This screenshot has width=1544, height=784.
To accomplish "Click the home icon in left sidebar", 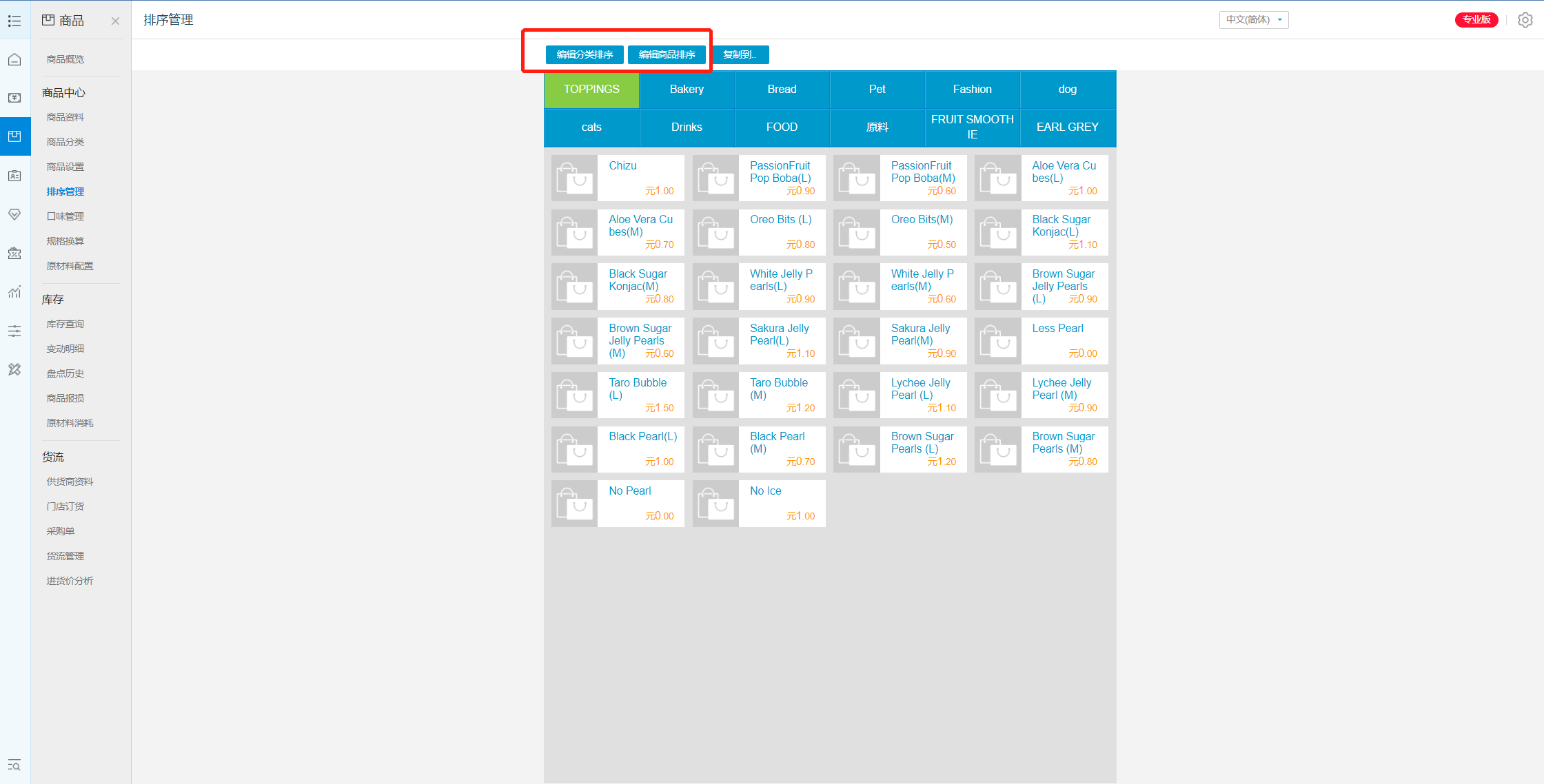I will pyautogui.click(x=14, y=60).
